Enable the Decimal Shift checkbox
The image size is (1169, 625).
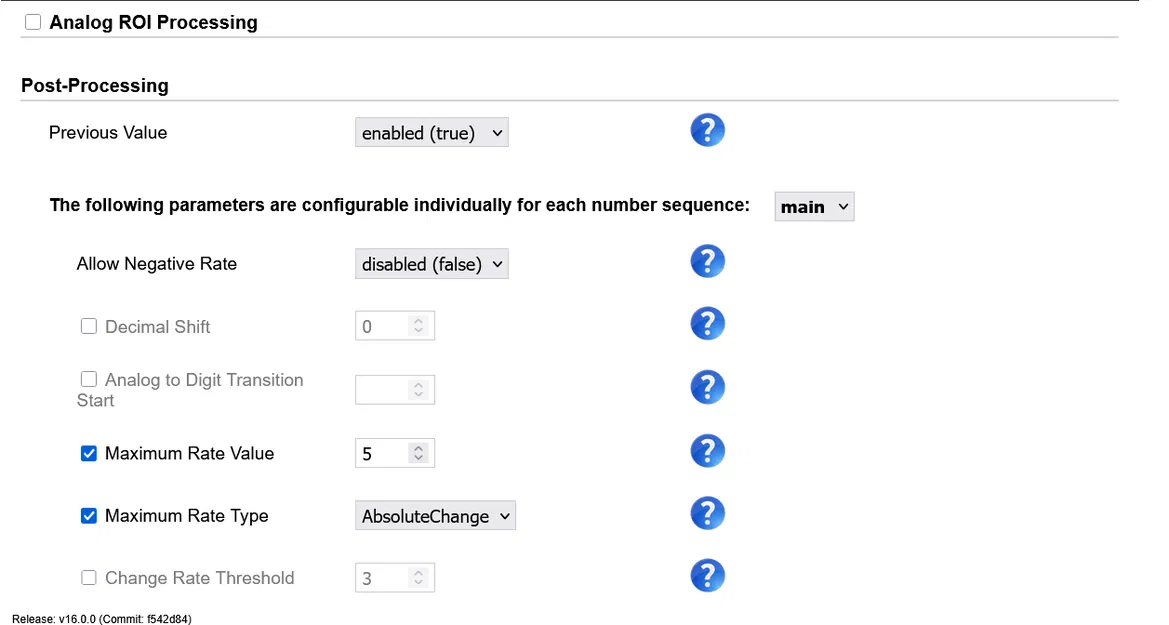point(89,326)
